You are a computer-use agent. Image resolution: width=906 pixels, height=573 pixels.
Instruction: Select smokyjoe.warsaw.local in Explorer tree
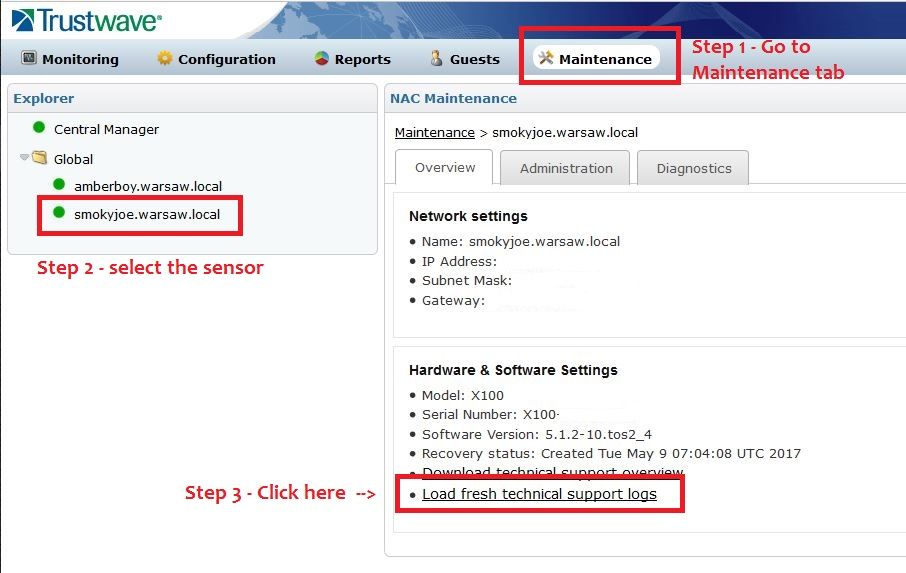tap(147, 213)
